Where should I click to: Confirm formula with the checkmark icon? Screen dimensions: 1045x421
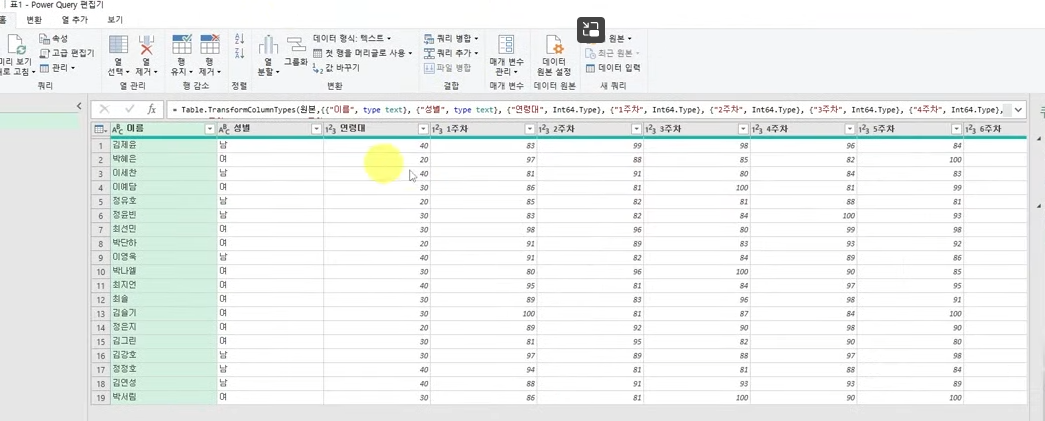pos(129,109)
